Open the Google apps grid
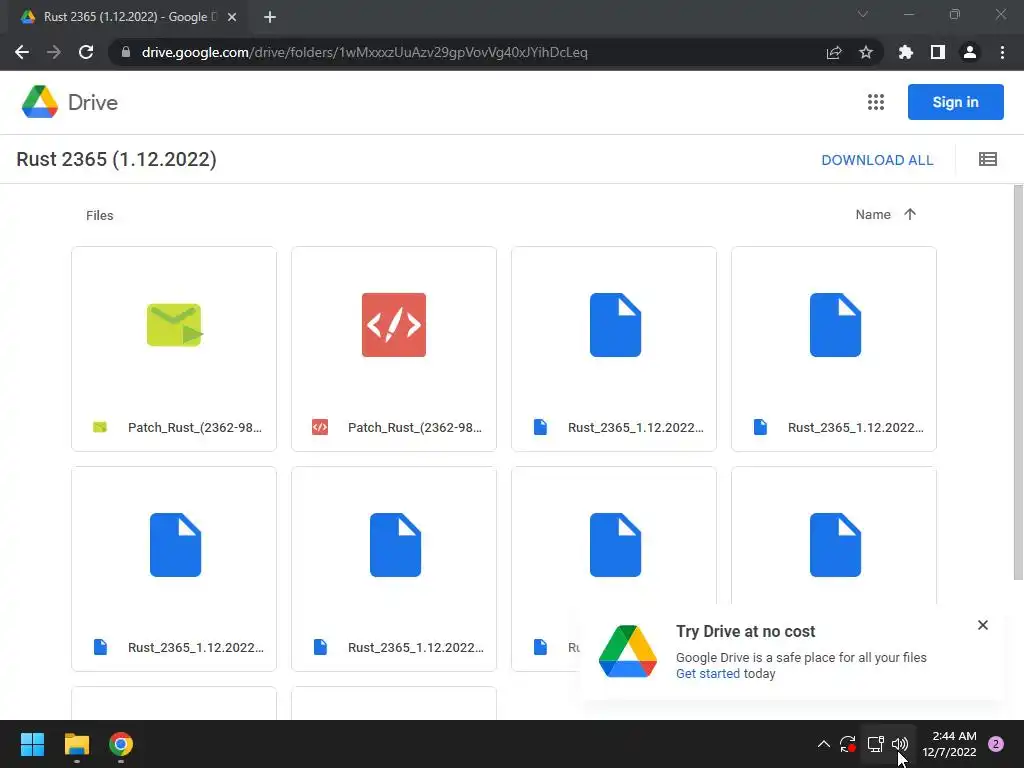Screen dimensions: 1024x768 point(876,102)
